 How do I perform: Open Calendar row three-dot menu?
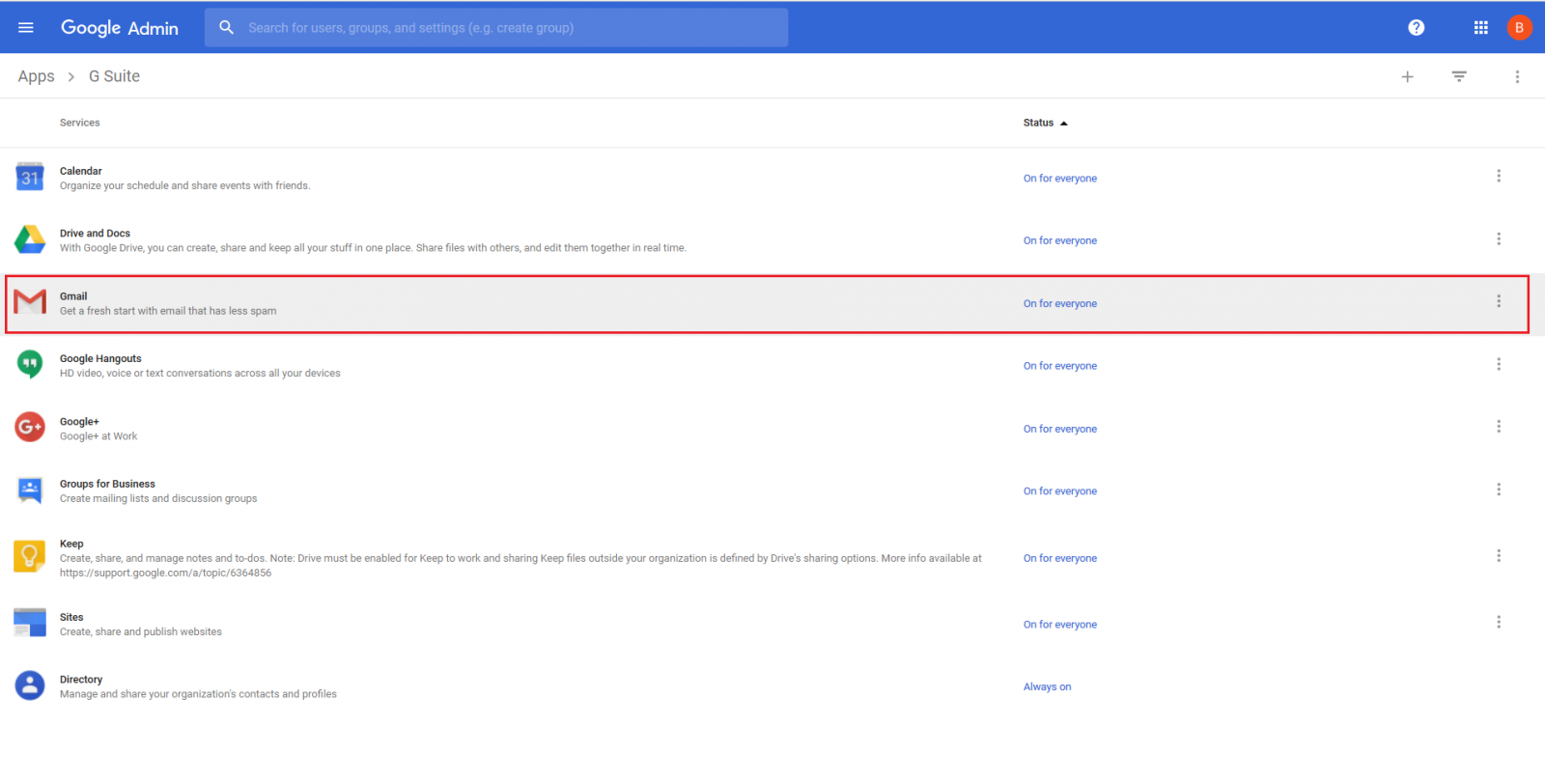[x=1499, y=176]
